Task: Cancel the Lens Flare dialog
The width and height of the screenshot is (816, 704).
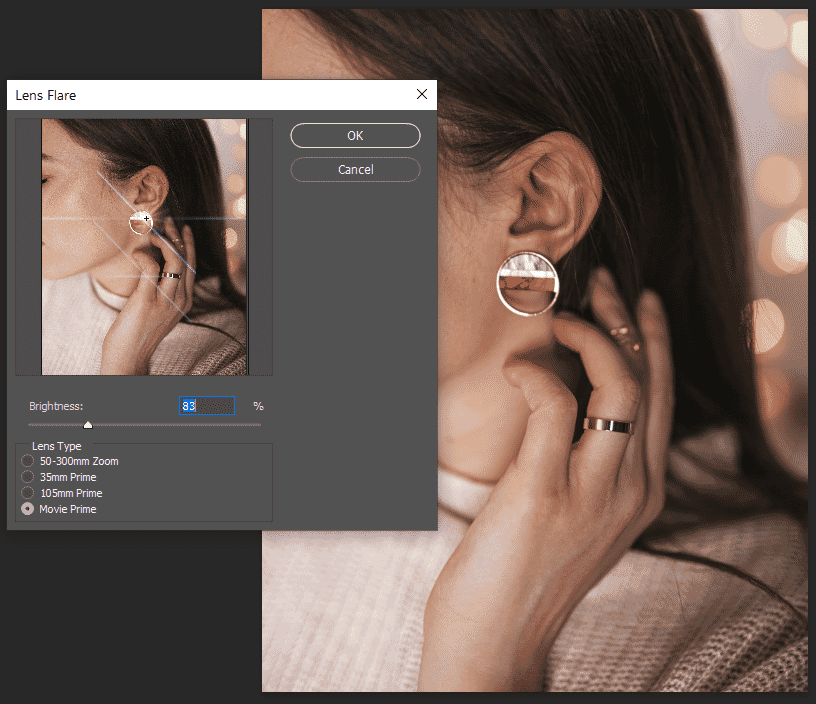Action: [355, 170]
